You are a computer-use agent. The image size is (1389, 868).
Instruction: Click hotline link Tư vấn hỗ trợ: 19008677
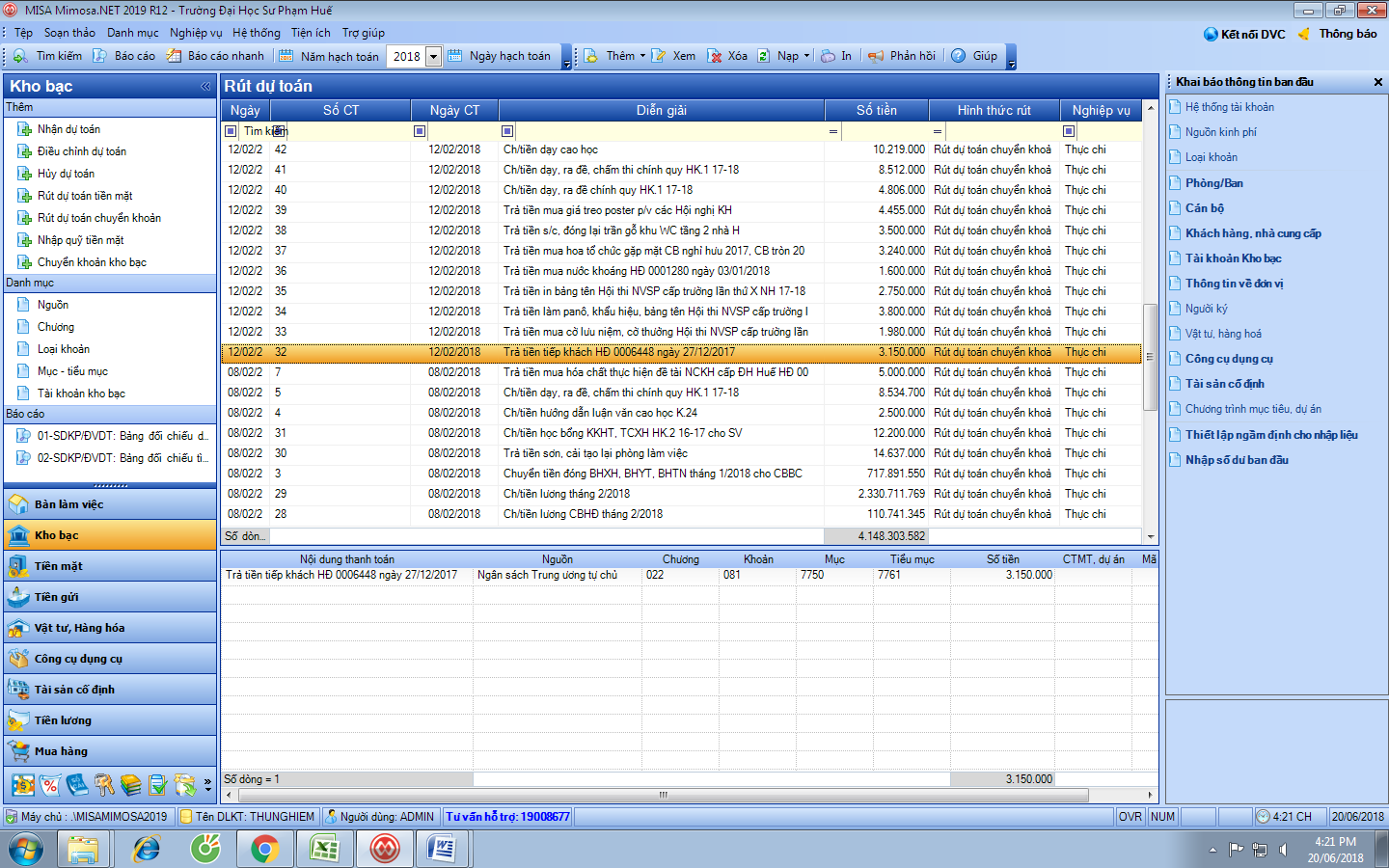tap(507, 817)
